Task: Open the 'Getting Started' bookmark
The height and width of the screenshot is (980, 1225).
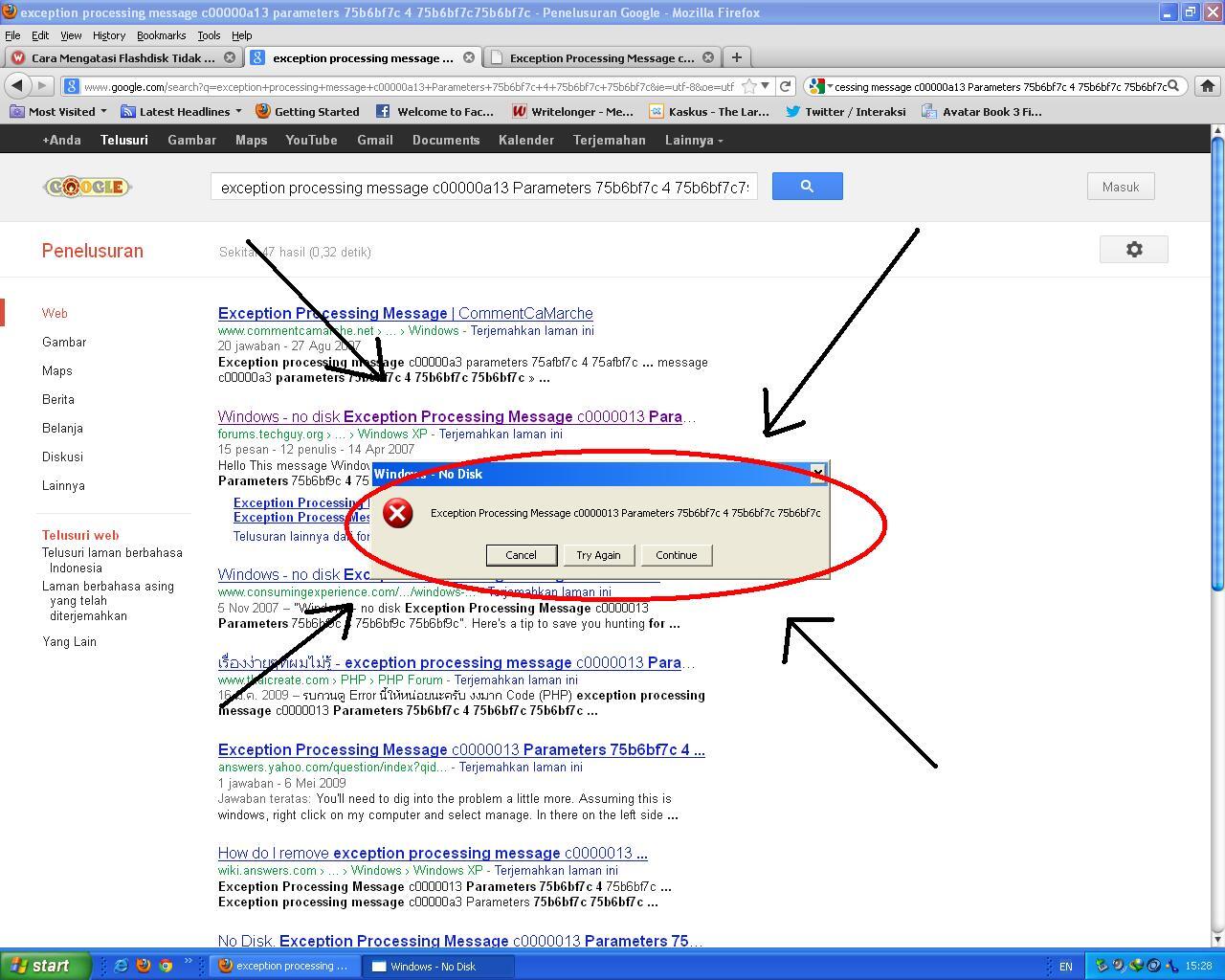Action: (x=307, y=112)
